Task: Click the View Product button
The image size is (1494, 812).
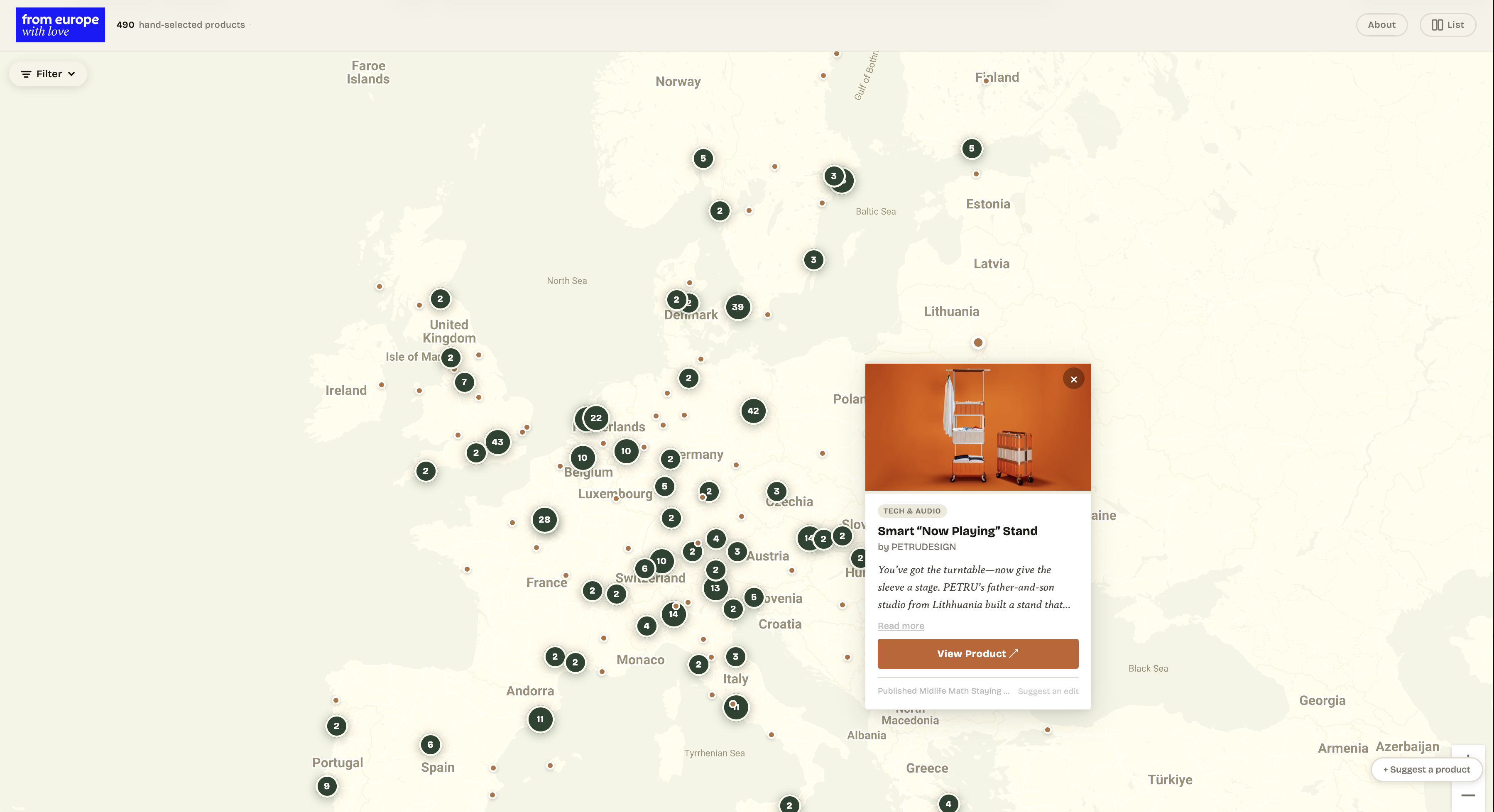Action: (977, 654)
